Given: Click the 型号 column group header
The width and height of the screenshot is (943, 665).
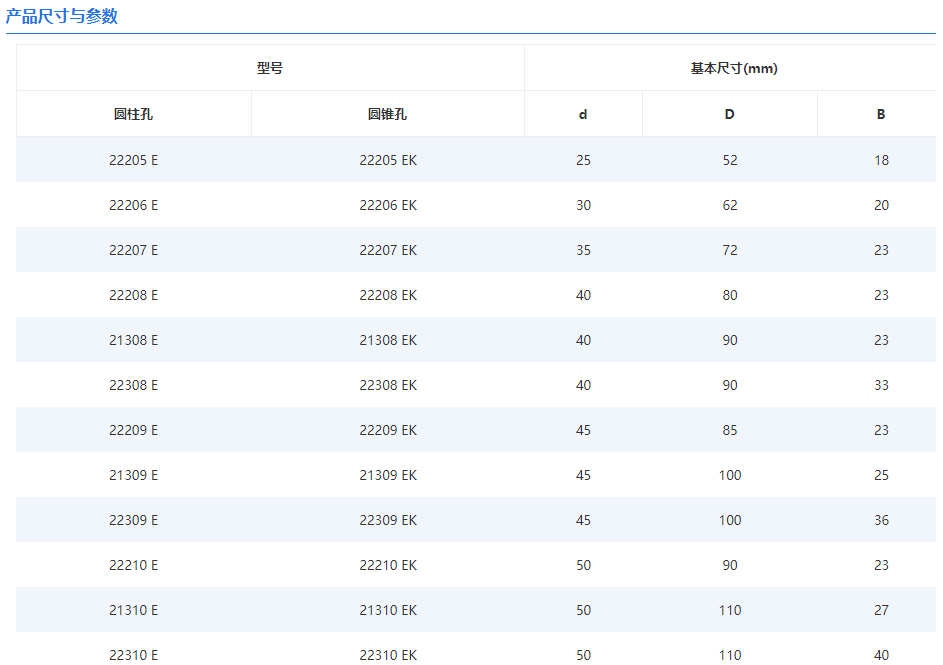Looking at the screenshot, I should click(x=270, y=68).
